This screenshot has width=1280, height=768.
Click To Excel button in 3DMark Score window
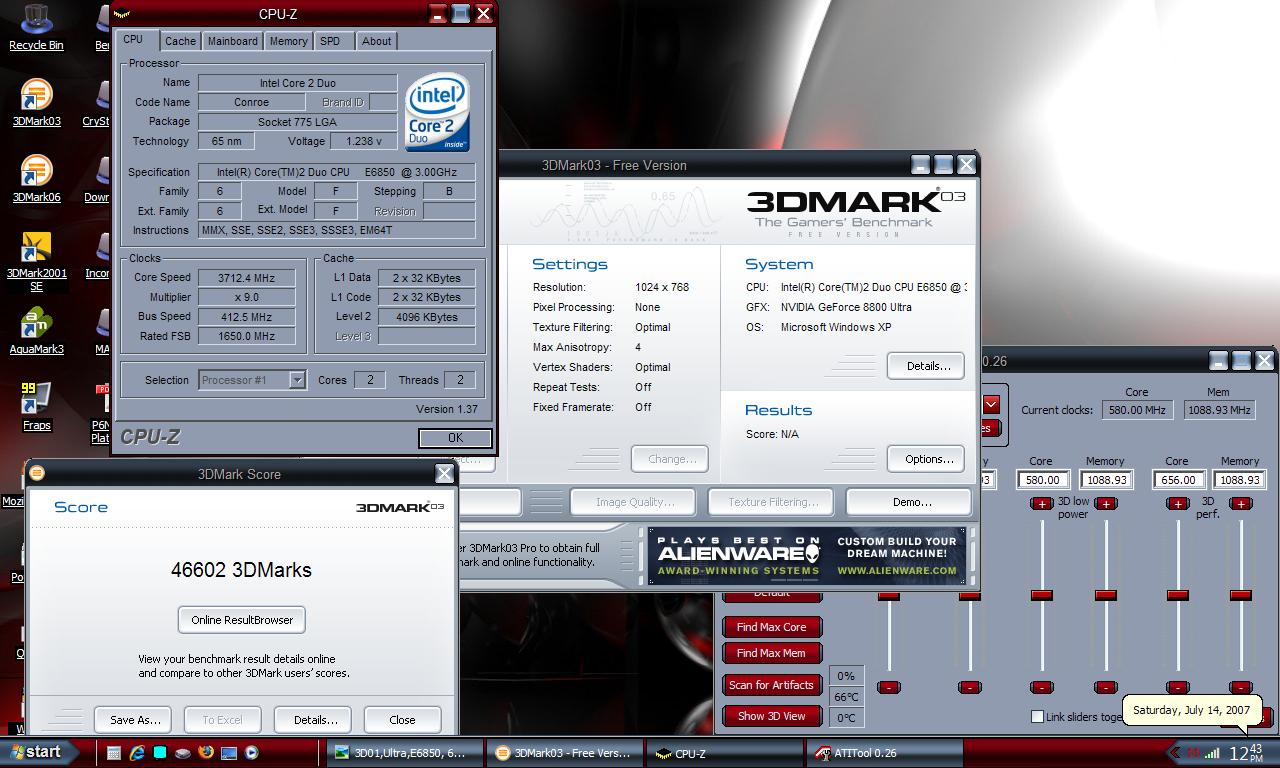[x=222, y=720]
